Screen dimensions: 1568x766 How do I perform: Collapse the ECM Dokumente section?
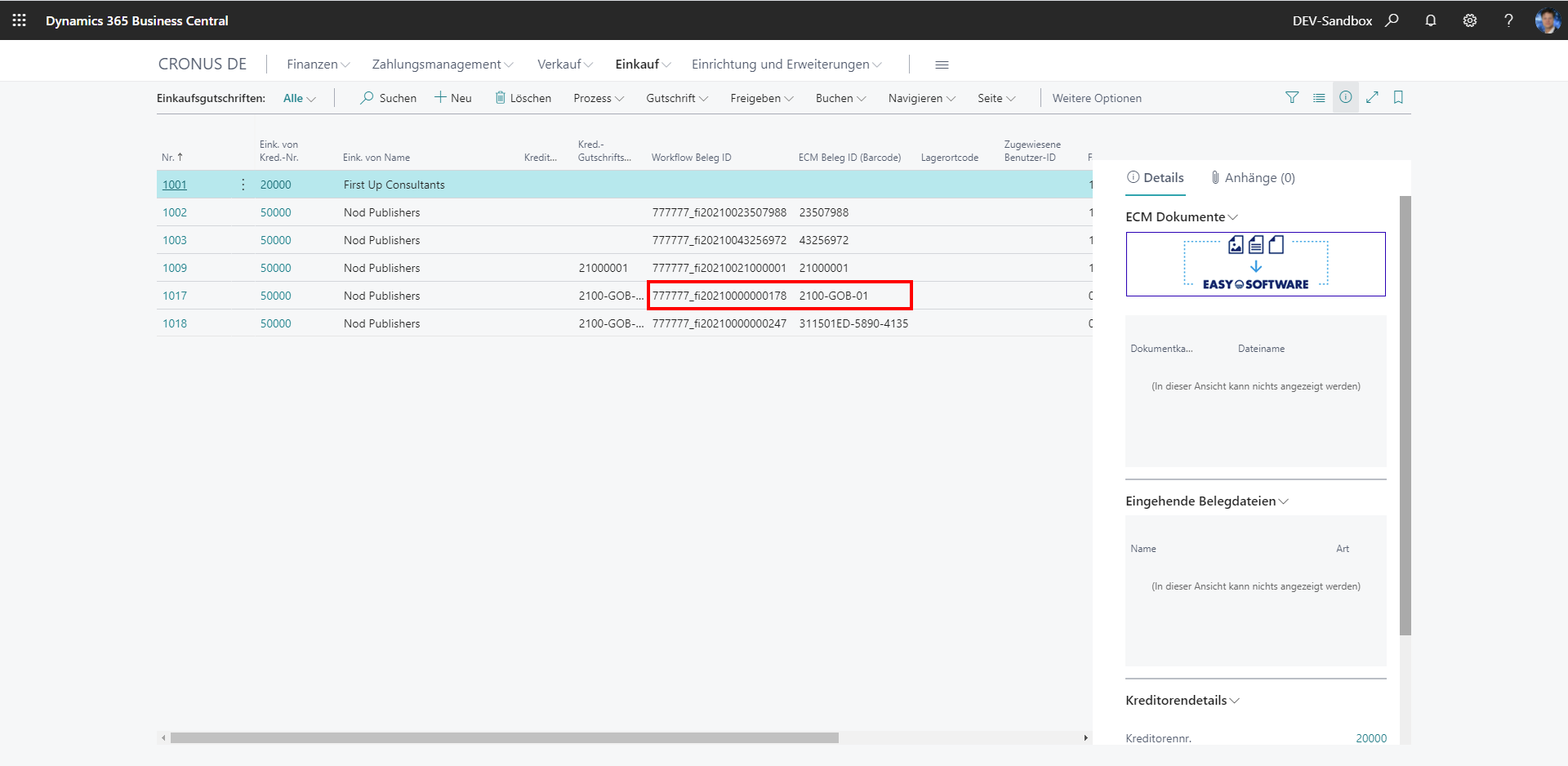[1182, 216]
